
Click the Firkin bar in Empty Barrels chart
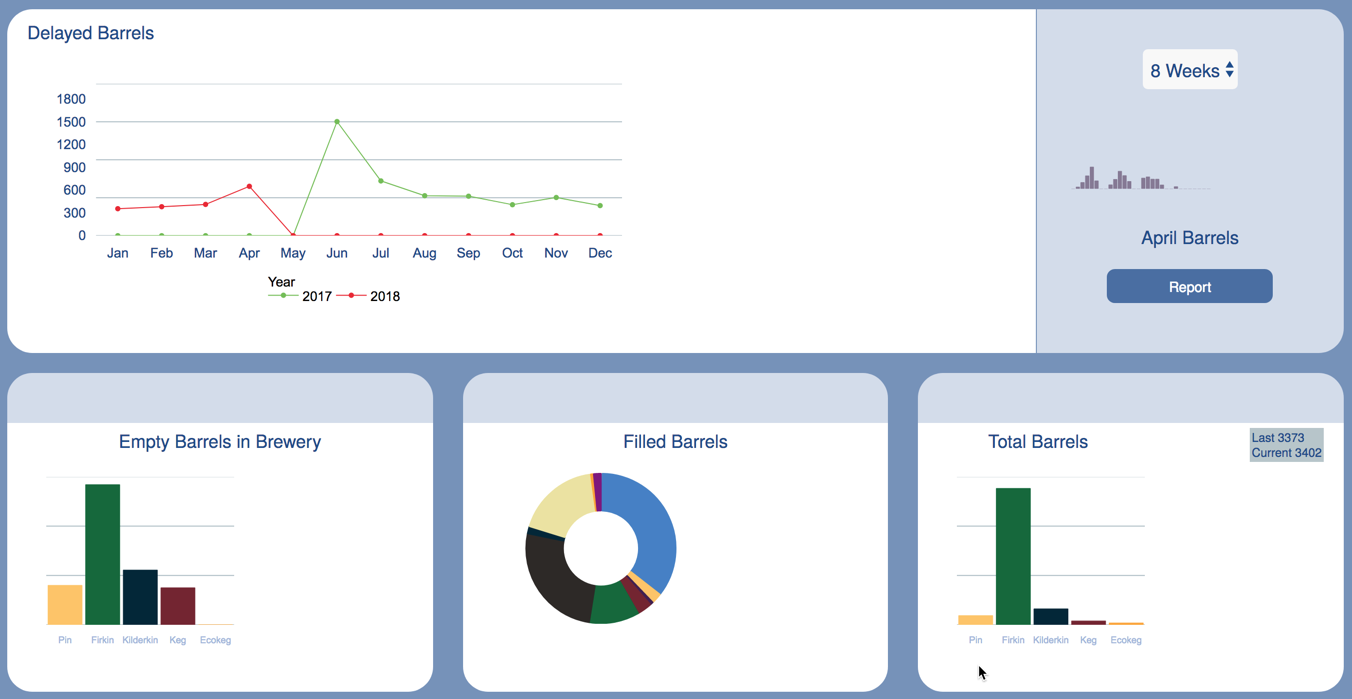point(103,554)
